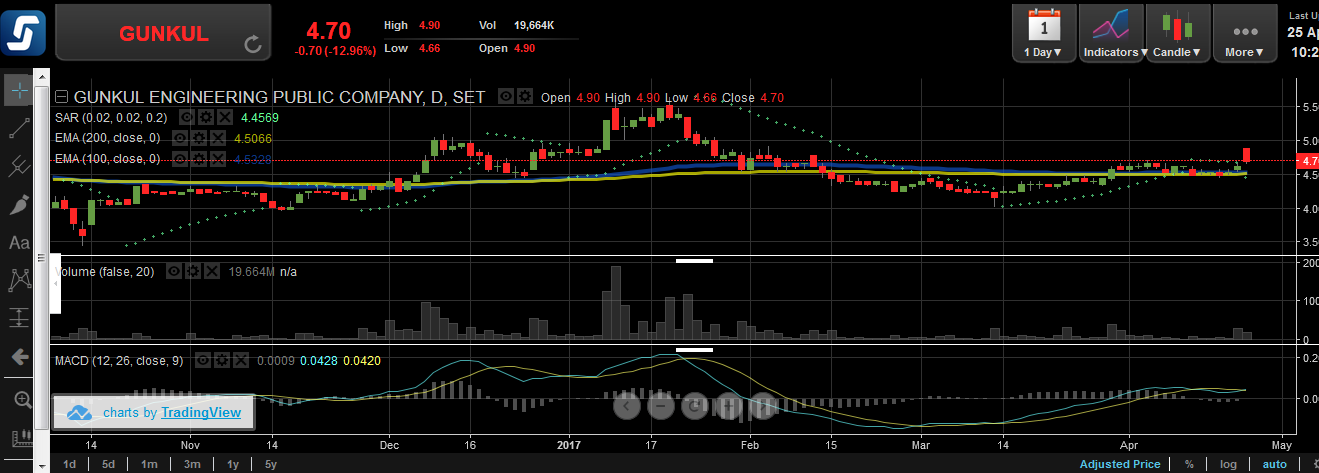Viewport: 1319px width, 473px height.
Task: Select the pitchfork drawing tool
Action: [19, 166]
